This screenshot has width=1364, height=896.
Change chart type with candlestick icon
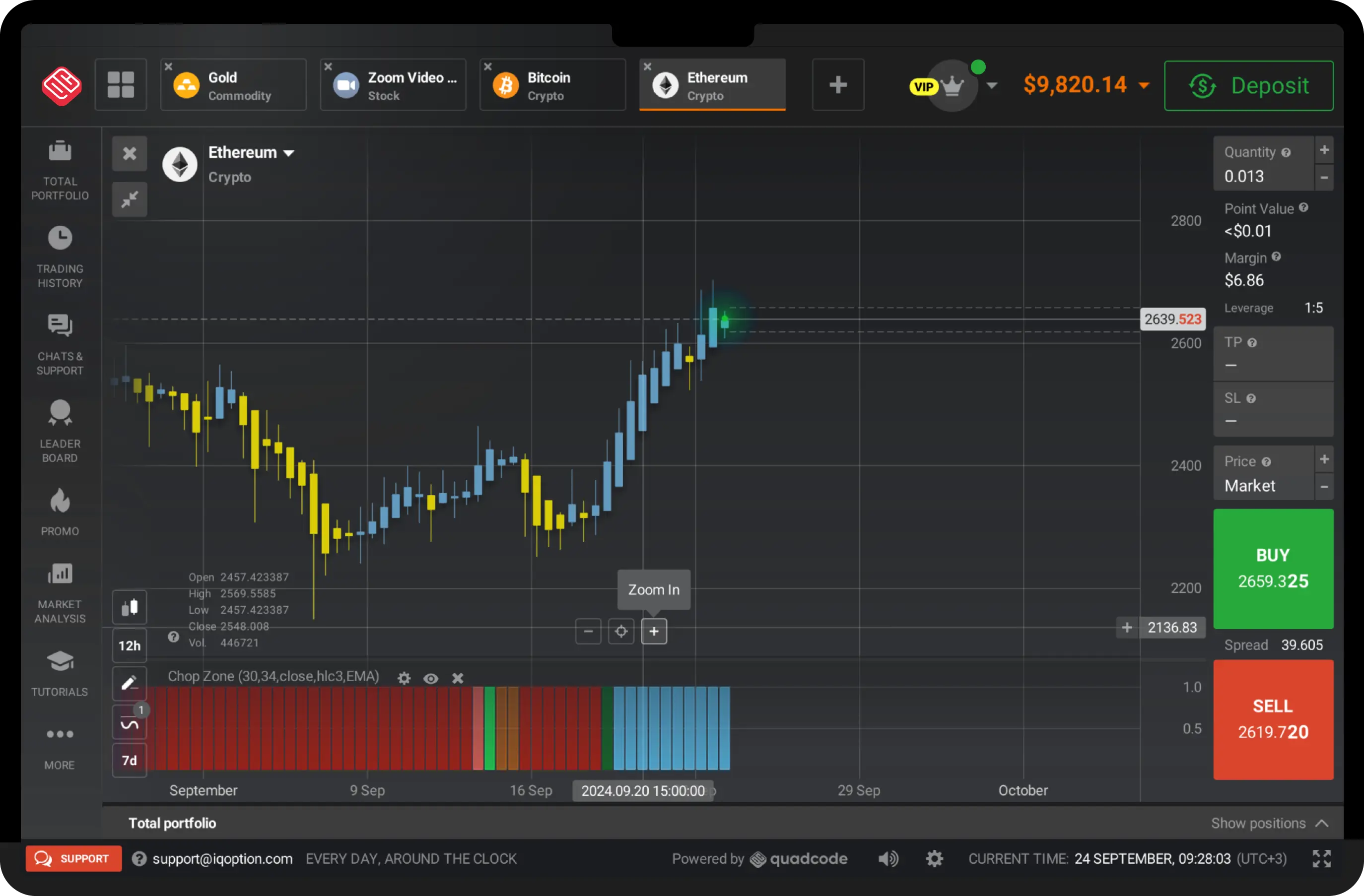[130, 607]
